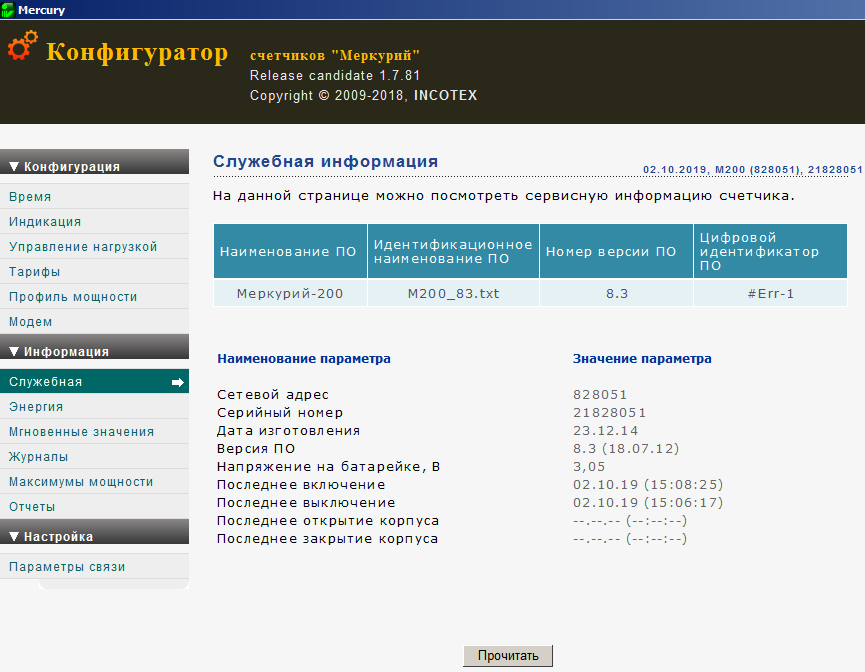Click Последнее открытие корпуса label
This screenshot has height=672, width=865.
328,521
